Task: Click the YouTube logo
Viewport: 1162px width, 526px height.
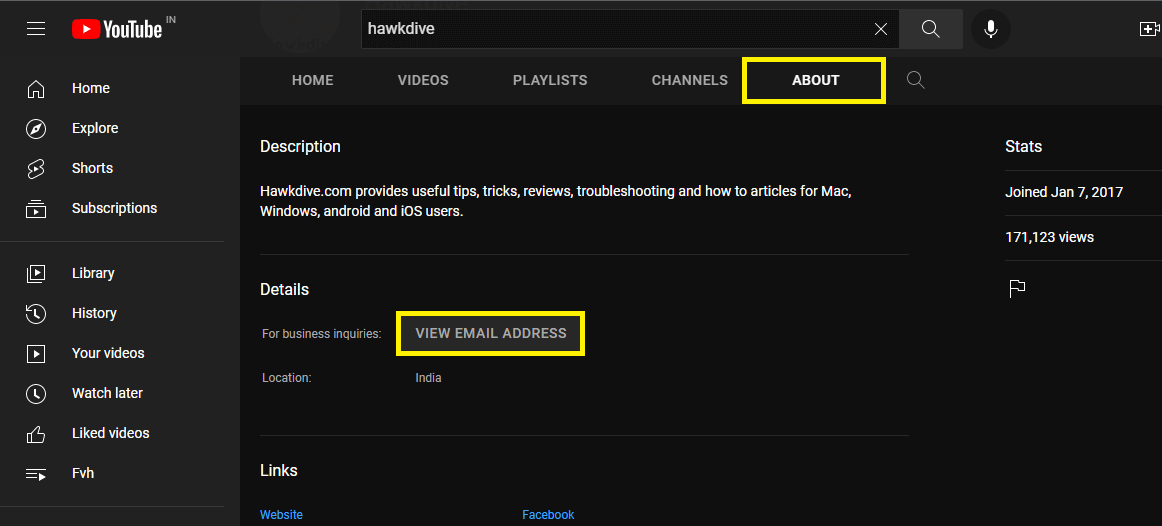Action: pyautogui.click(x=118, y=29)
